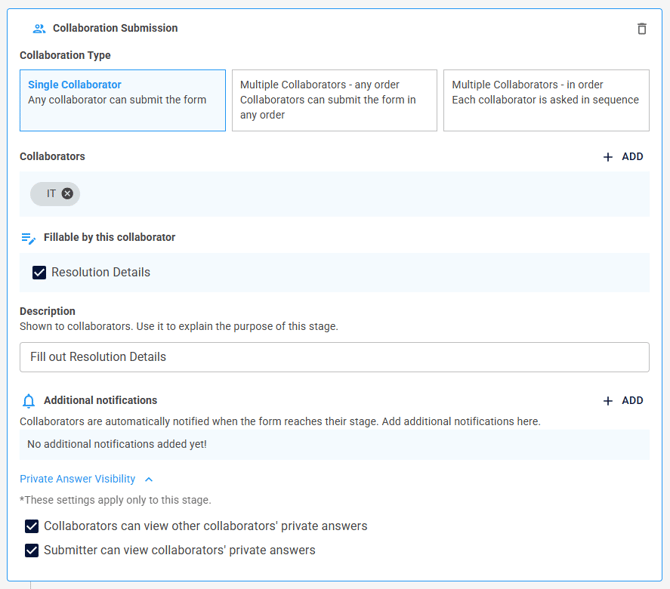Viewport: 670px width, 589px height.
Task: Toggle collaborators can view other private answers
Action: click(x=32, y=526)
